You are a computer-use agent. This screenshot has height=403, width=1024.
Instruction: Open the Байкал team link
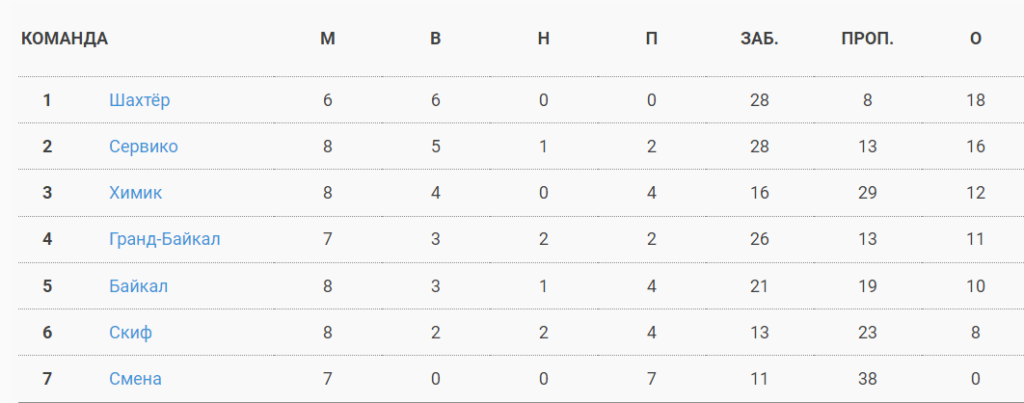tap(138, 286)
